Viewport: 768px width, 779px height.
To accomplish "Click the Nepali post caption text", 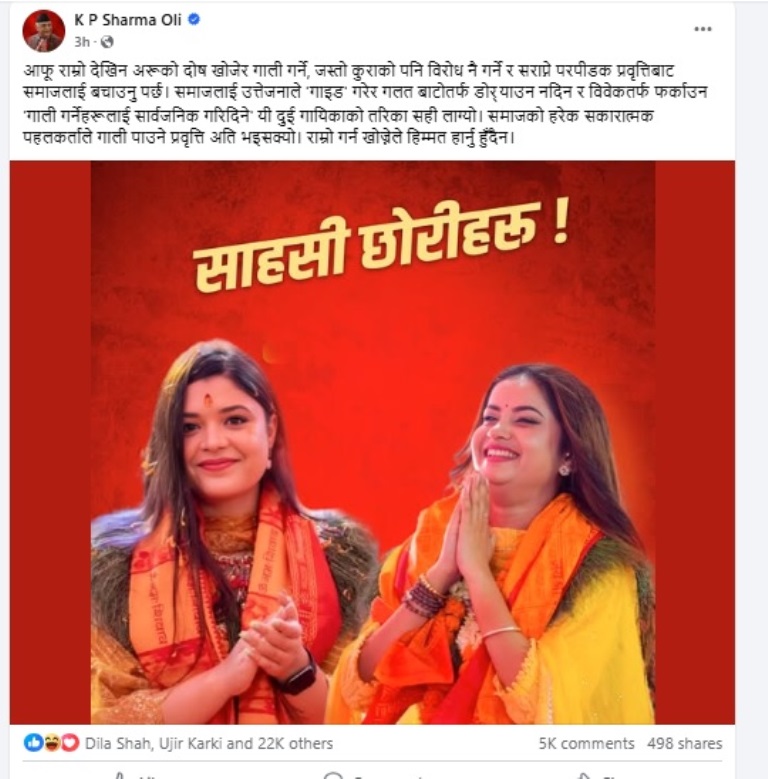I will tap(366, 104).
